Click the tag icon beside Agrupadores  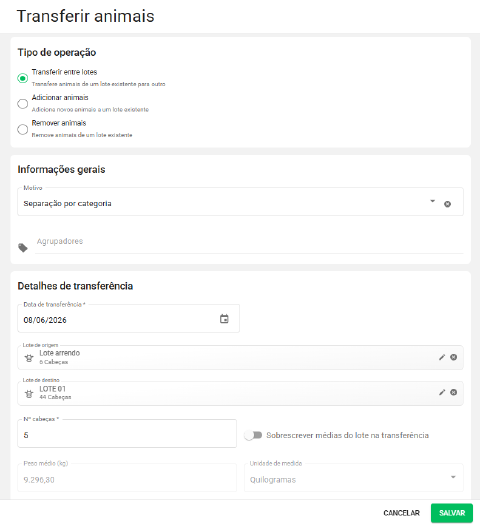click(23, 248)
